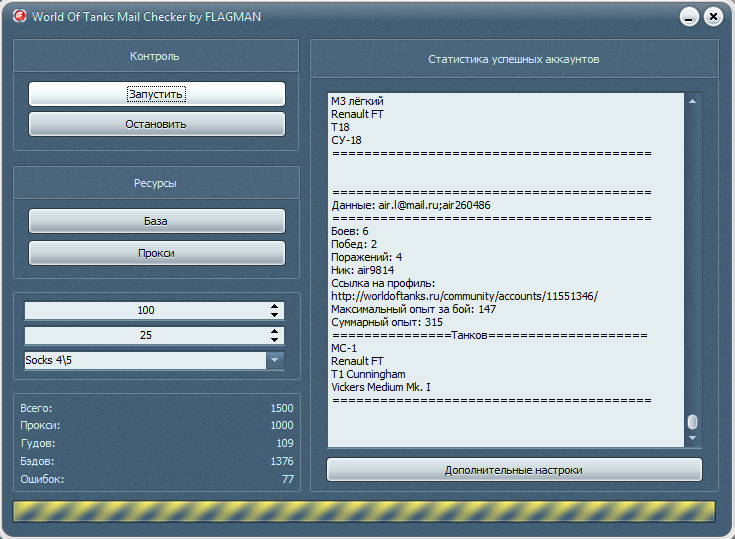Click the Танков separator line
Screen dimensions: 735x539
(x=489, y=335)
